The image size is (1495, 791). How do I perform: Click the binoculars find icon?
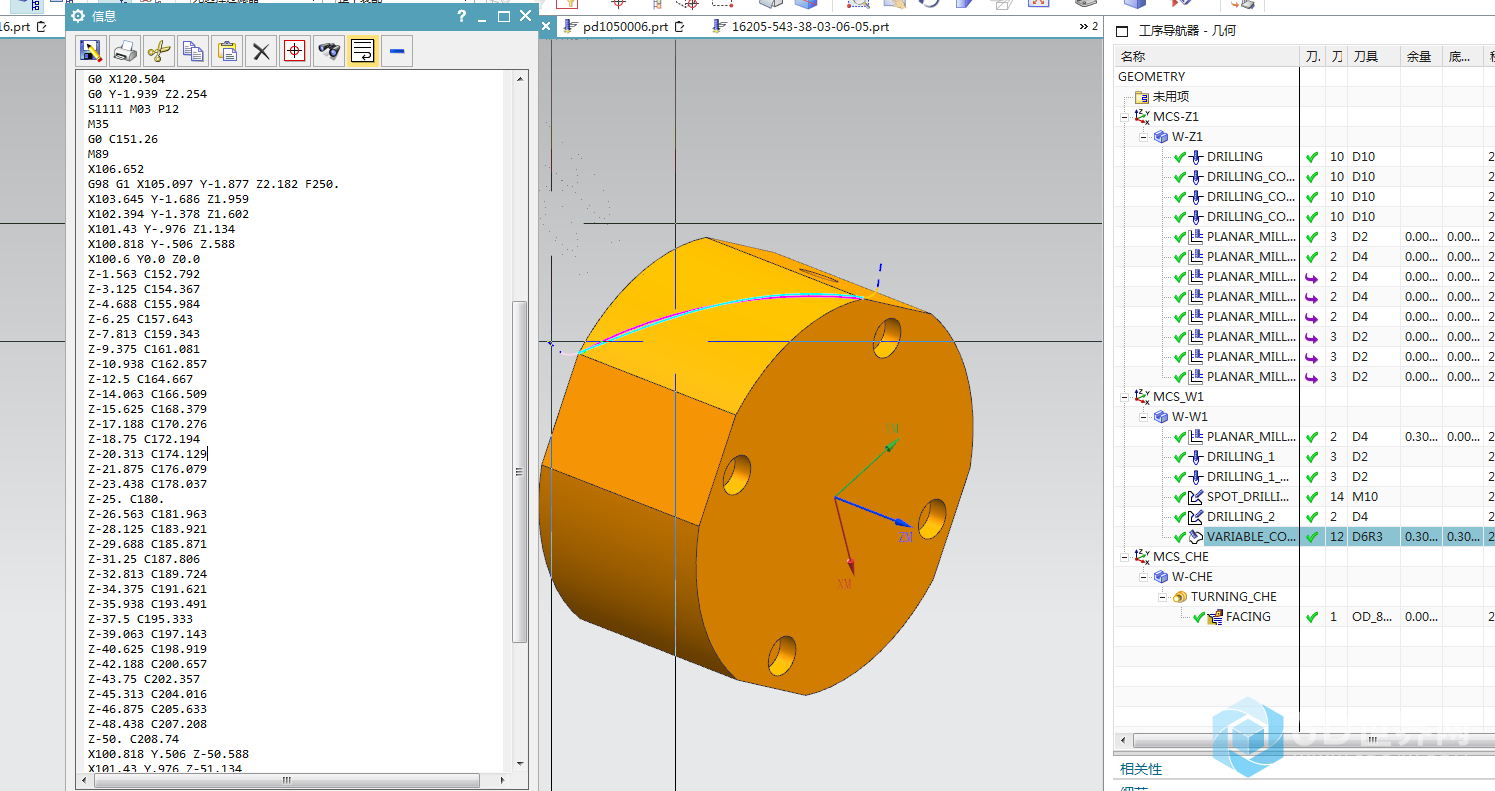(329, 51)
